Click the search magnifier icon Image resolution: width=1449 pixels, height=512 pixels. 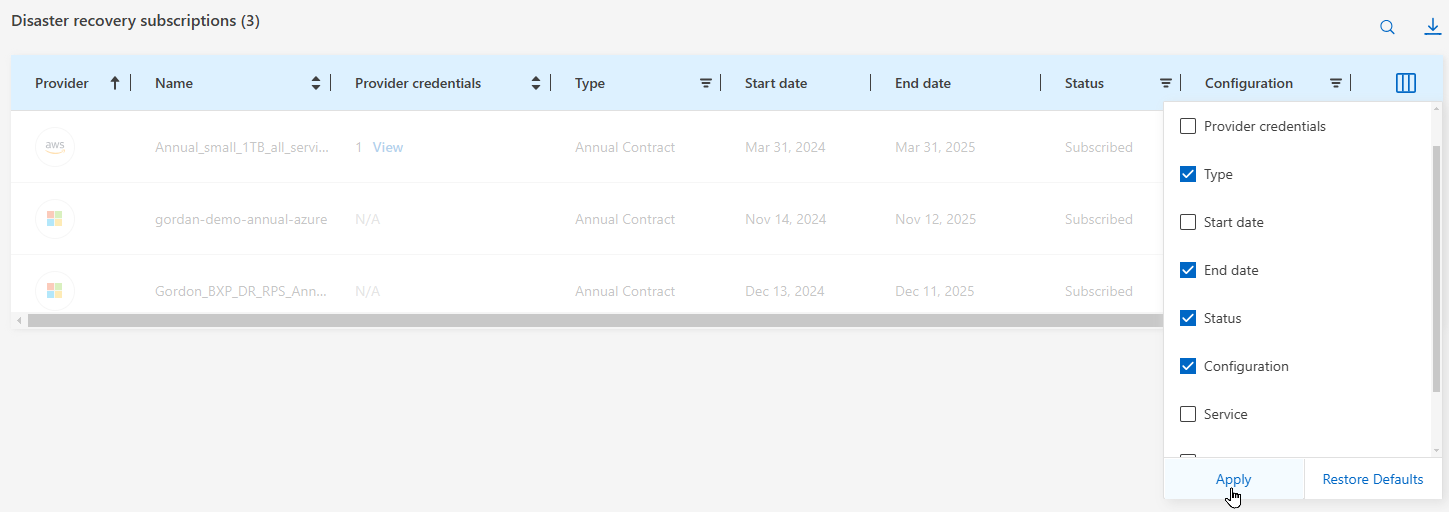tap(1387, 28)
